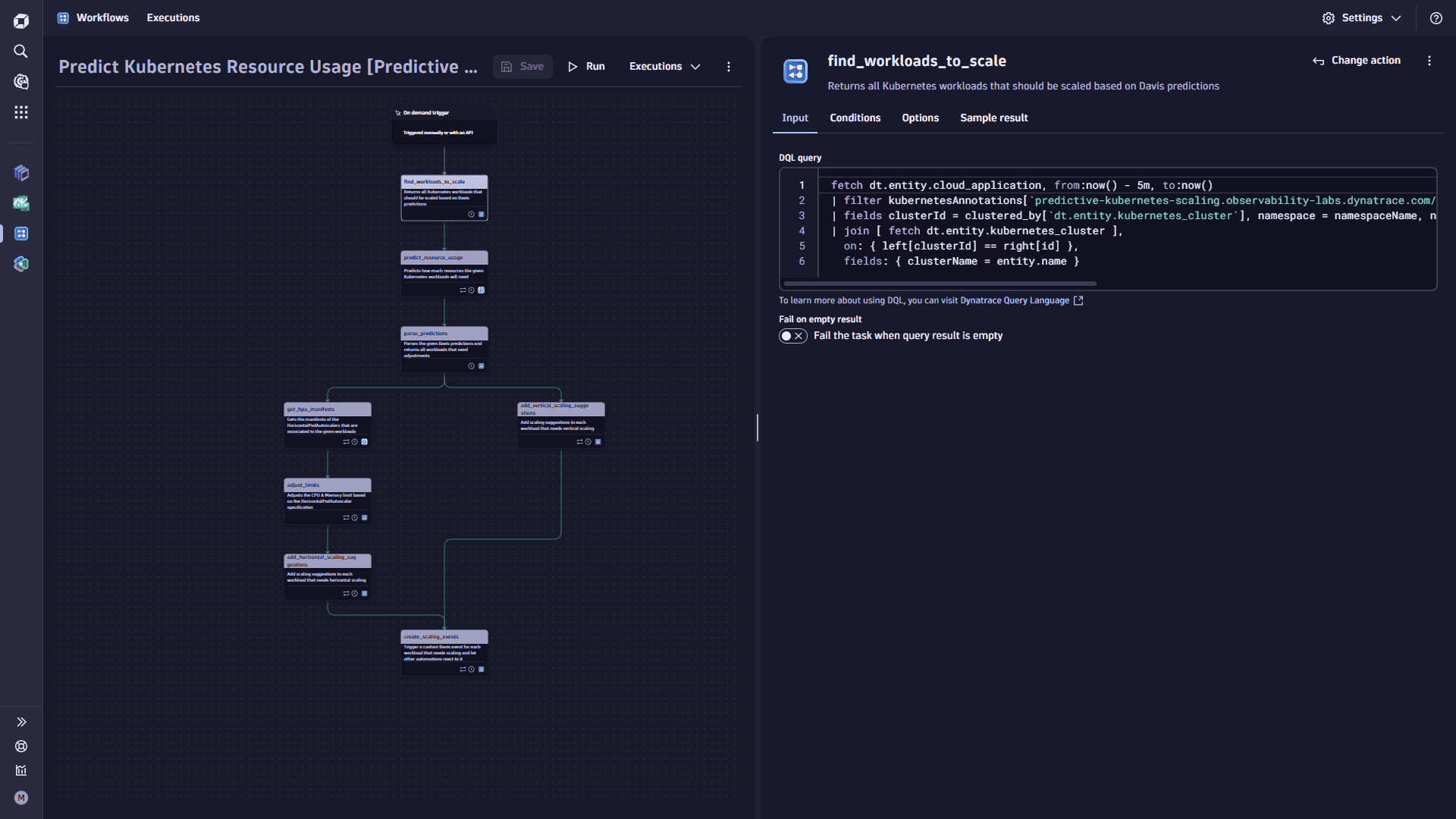Open the bar chart icon in sidebar bottom
Viewport: 1456px width, 819px height.
tap(21, 770)
